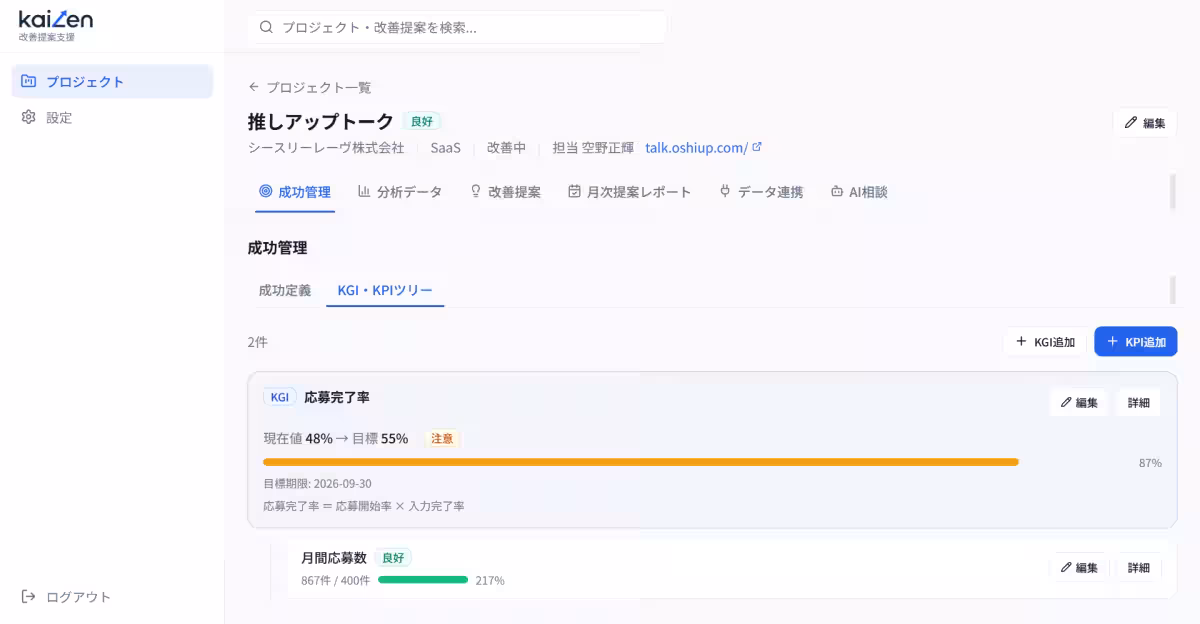Click the プロジェクト sidebar icon

click(28, 82)
